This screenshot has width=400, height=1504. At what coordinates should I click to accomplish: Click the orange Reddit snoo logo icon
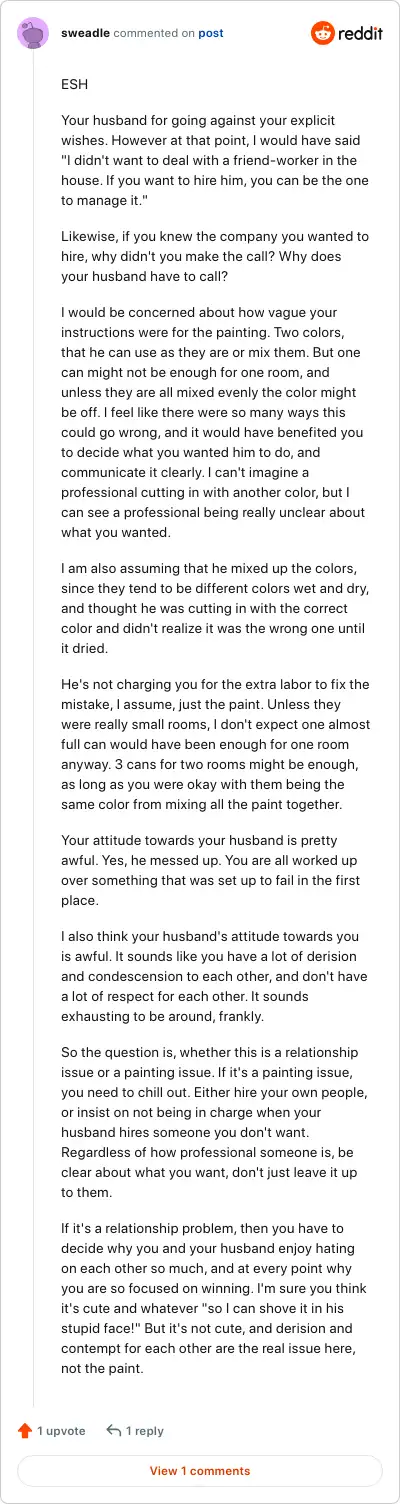tap(324, 33)
